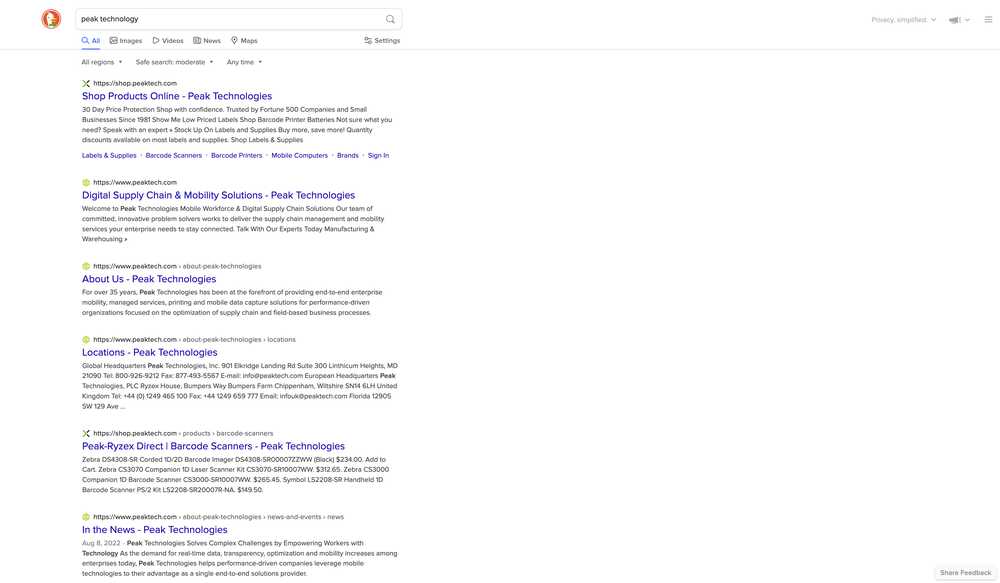This screenshot has height=583, width=1000.
Task: Click favicon beside Locations result URL
Action: click(86, 339)
